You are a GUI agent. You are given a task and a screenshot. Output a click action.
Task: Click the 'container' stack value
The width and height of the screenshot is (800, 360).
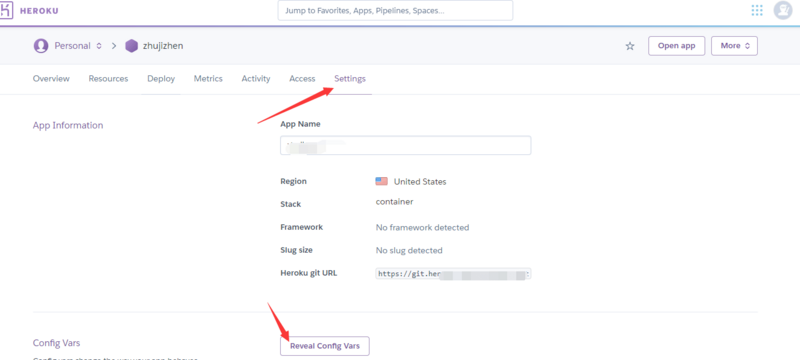[x=394, y=201]
